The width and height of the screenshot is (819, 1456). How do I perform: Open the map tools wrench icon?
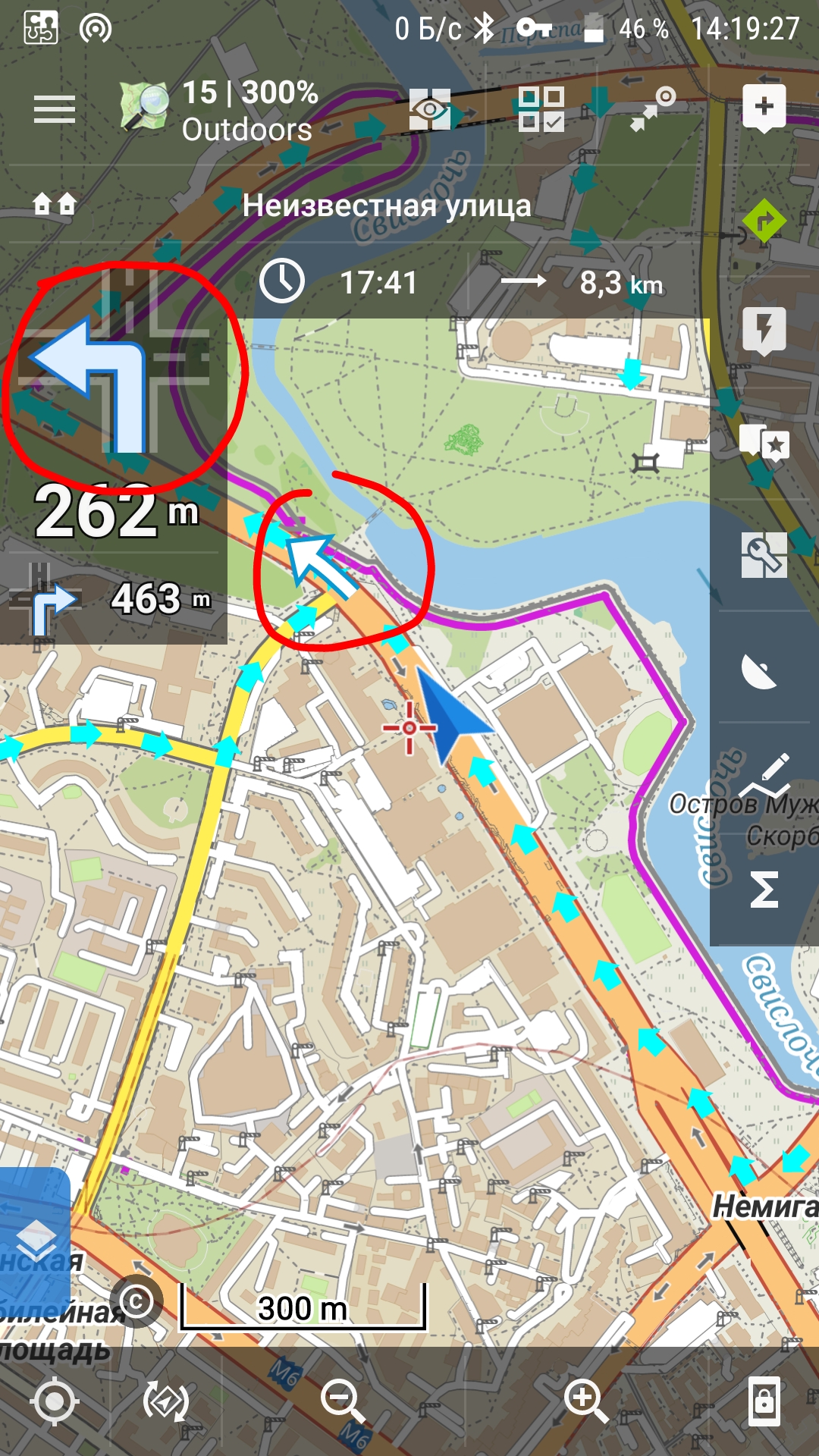pos(764,554)
